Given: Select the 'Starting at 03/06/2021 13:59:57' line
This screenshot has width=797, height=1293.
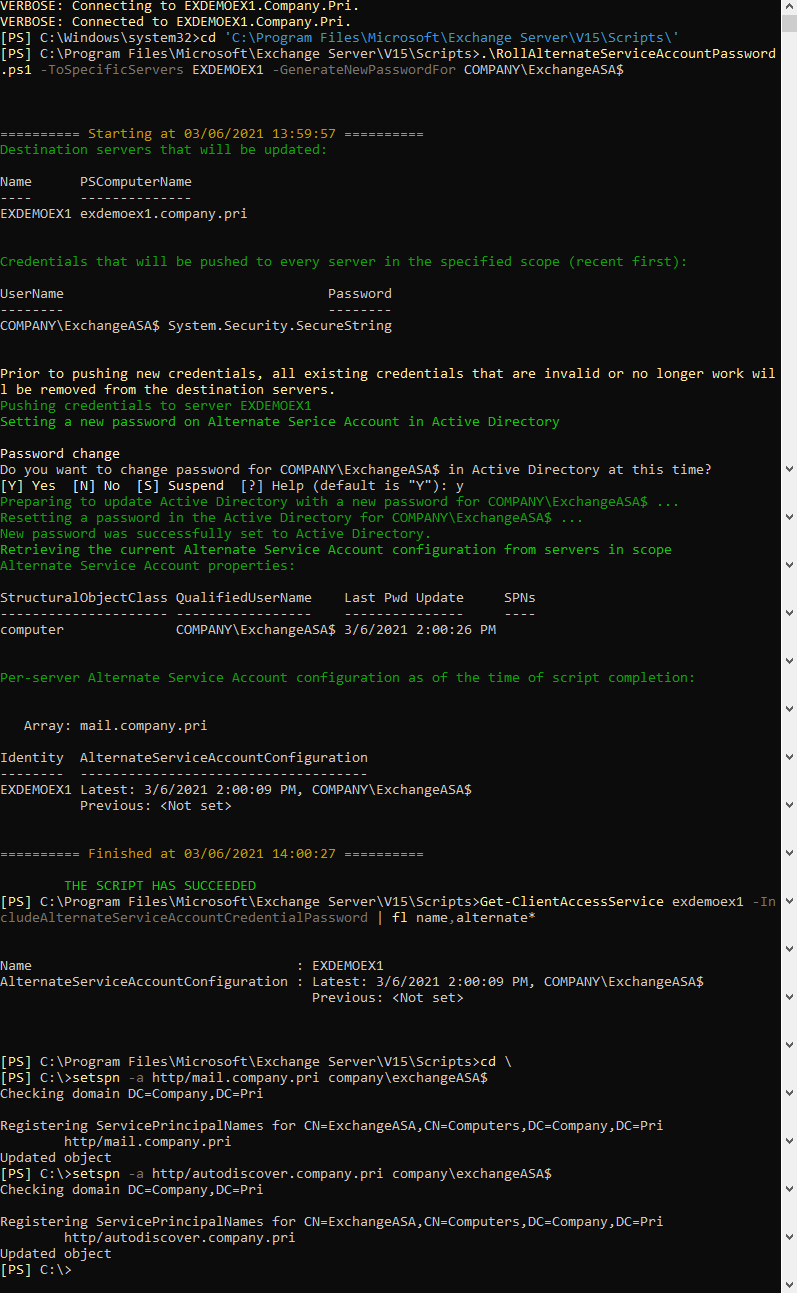Looking at the screenshot, I should tap(211, 134).
